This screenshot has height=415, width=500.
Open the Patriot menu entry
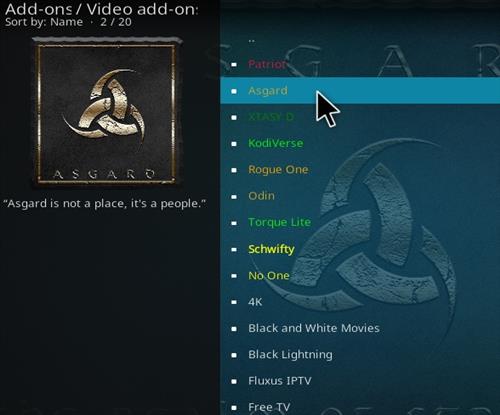(360, 64)
